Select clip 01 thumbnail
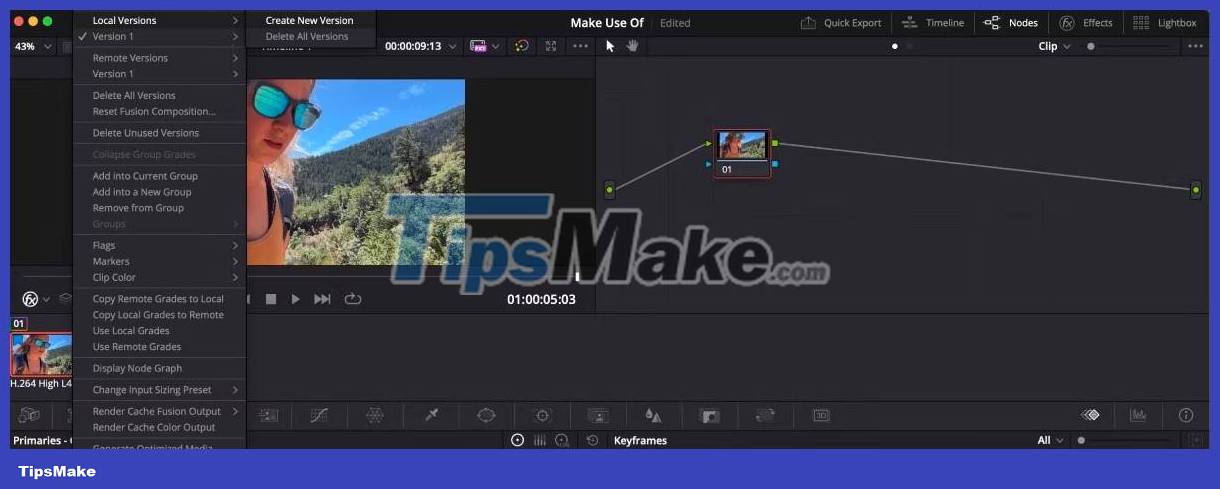The height and width of the screenshot is (489, 1220). coord(41,354)
